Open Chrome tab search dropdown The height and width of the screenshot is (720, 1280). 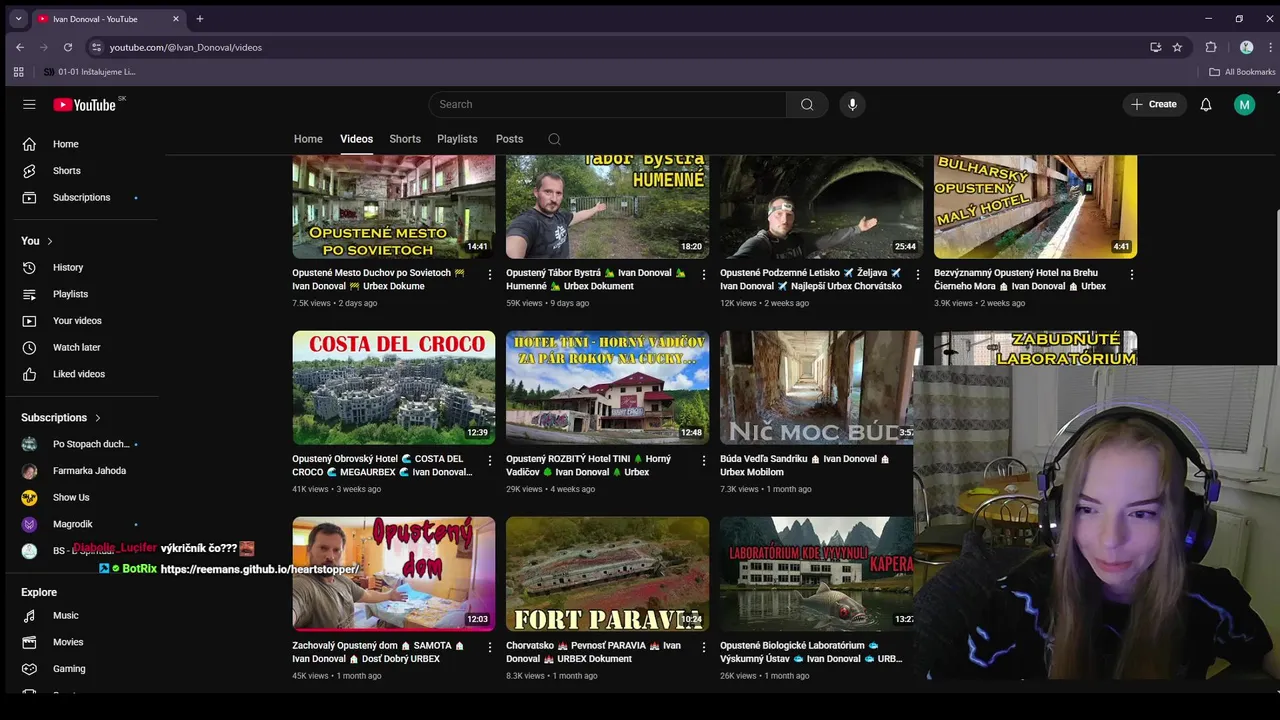(x=18, y=19)
